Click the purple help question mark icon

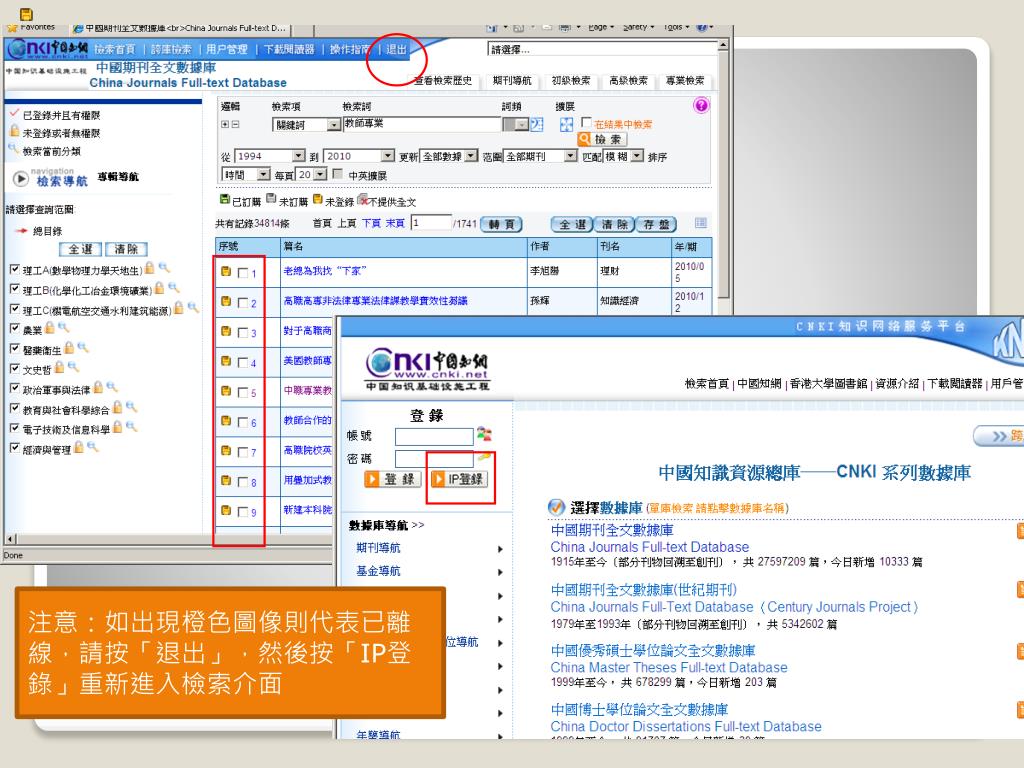click(x=701, y=105)
